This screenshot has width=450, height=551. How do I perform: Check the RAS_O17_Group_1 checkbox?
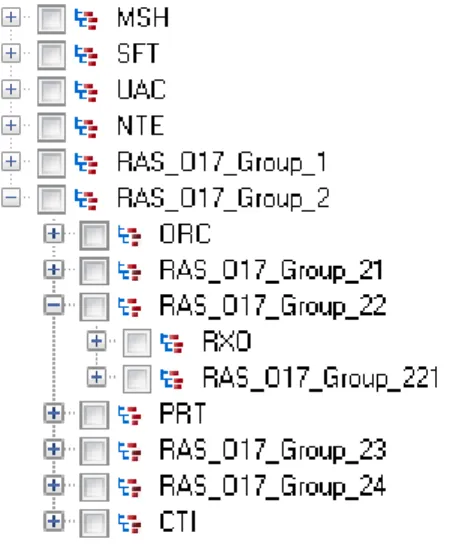click(x=52, y=163)
